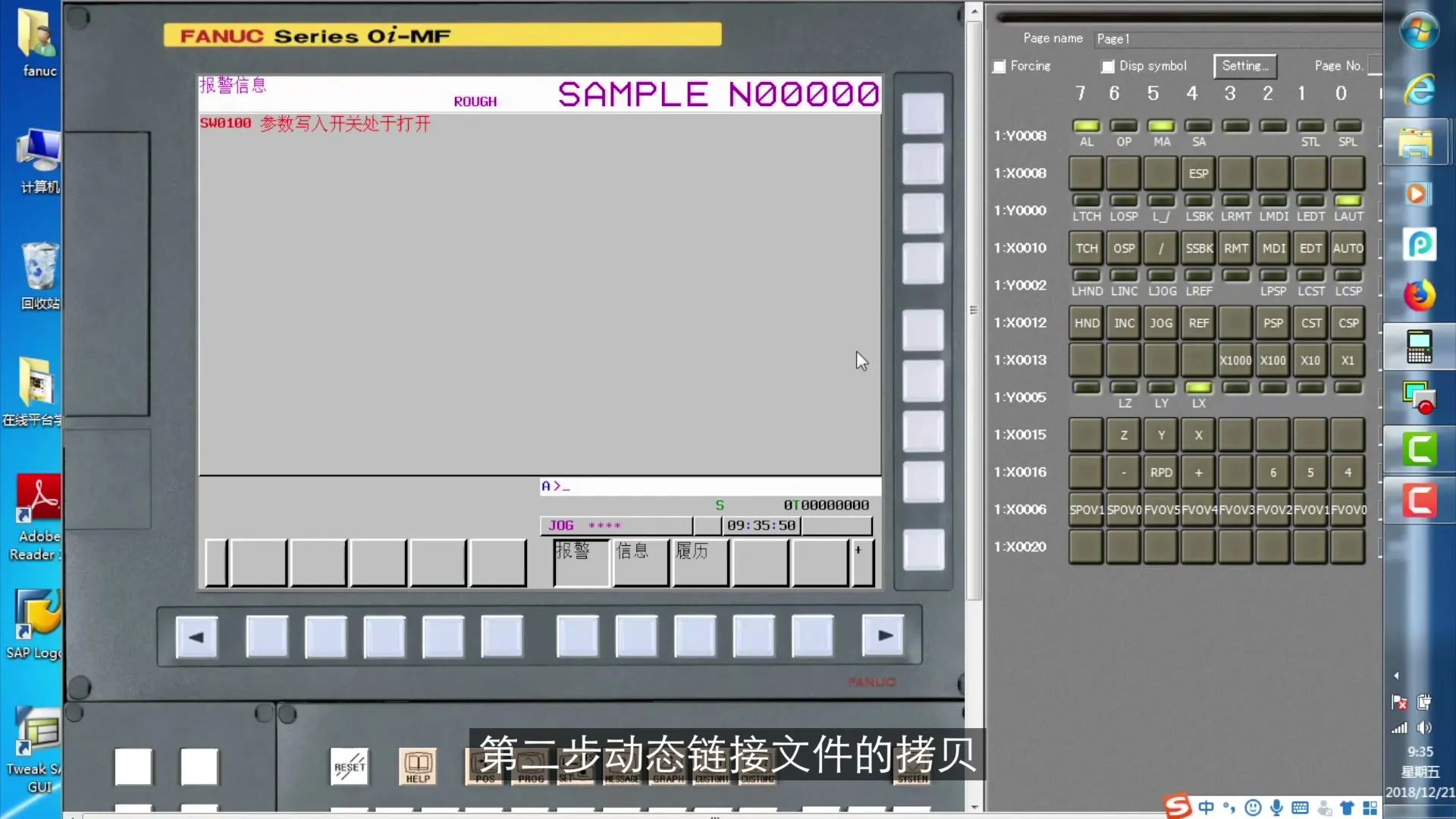
Task: Toggle the MDI signal bit in row X0010
Action: click(x=1273, y=248)
